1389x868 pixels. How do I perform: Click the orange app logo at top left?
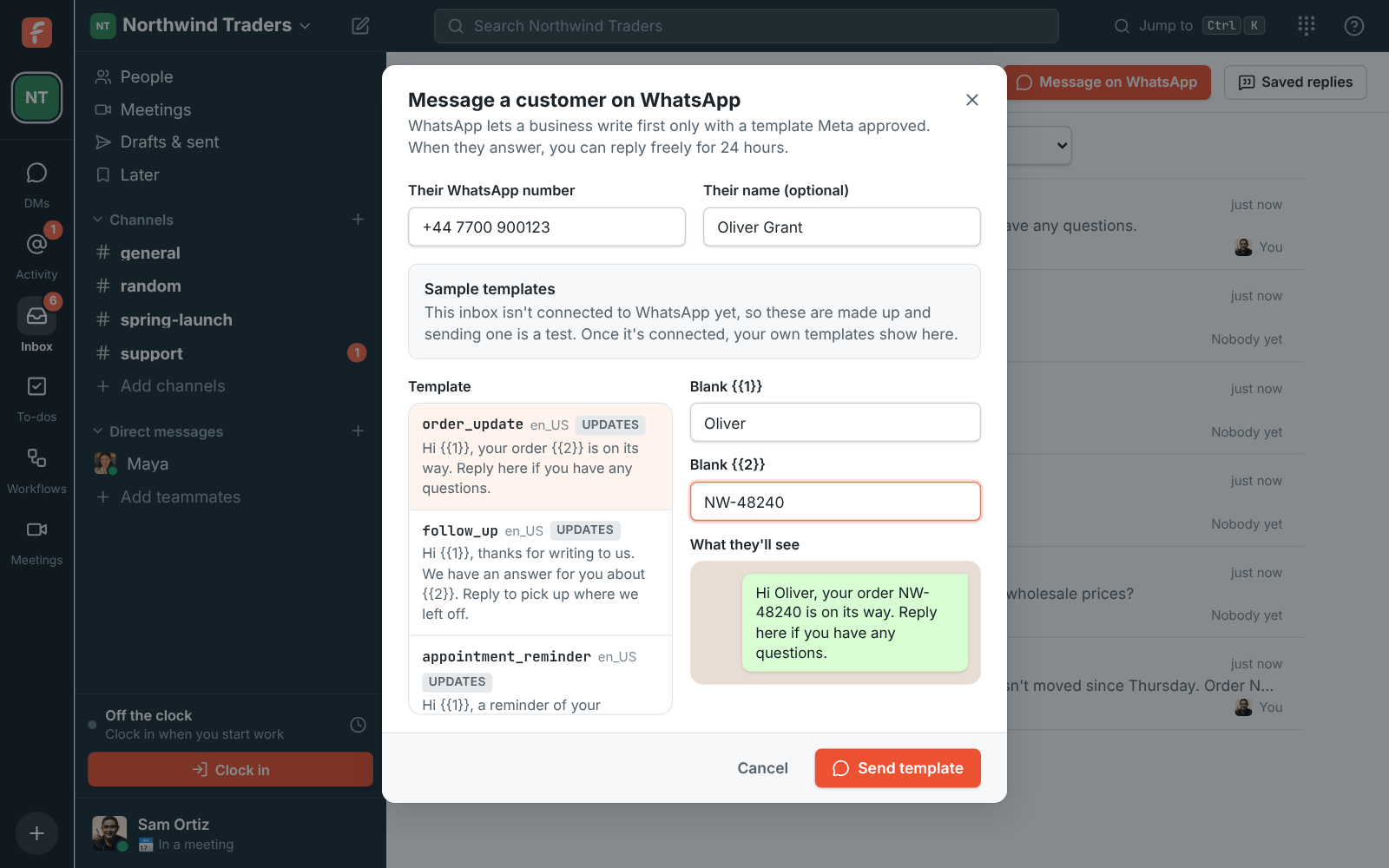pos(36,32)
